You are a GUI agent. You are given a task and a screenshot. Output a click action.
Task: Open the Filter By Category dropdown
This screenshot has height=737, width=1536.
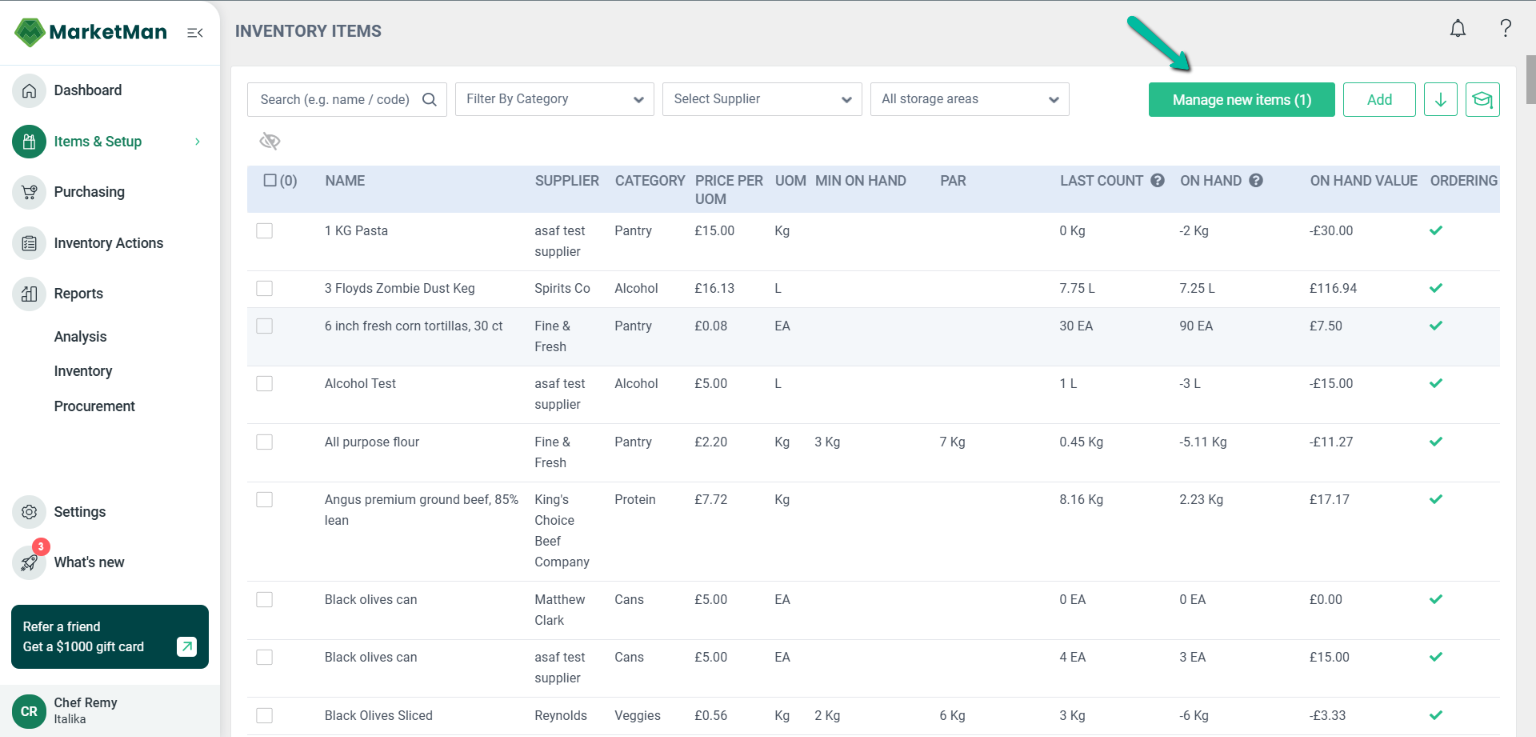[x=554, y=98]
